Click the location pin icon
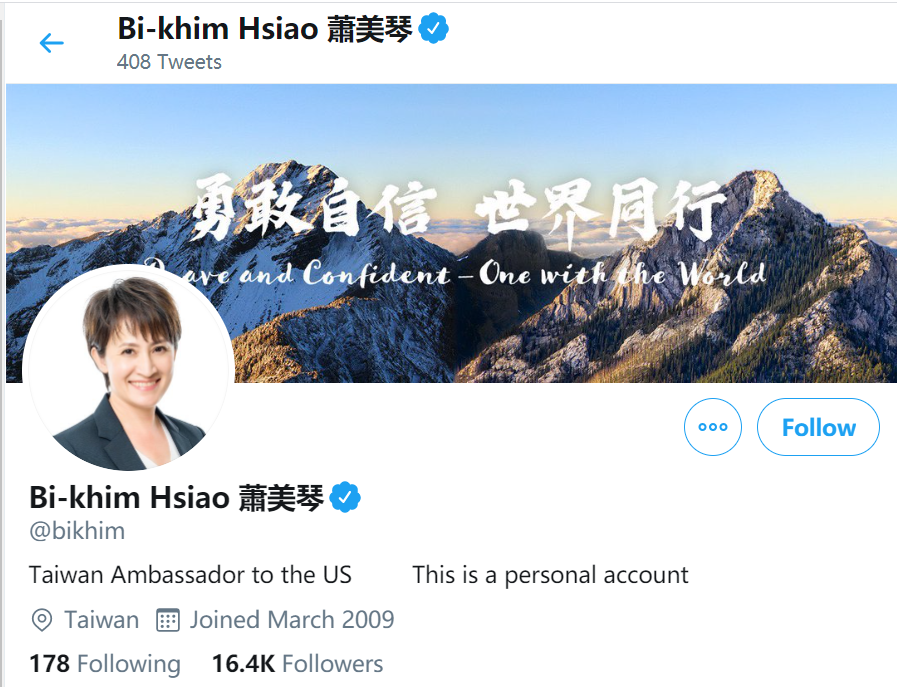Image resolution: width=897 pixels, height=687 pixels. [42, 620]
